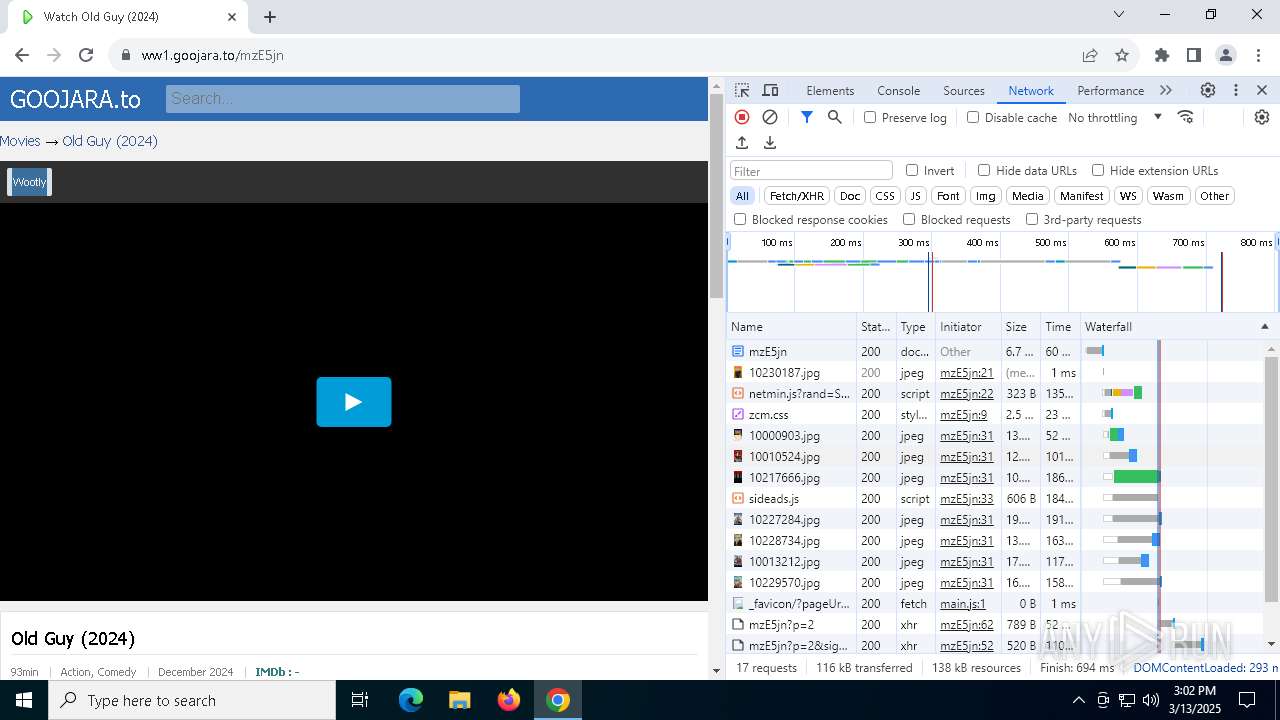Select the Wootly server button

(29, 182)
